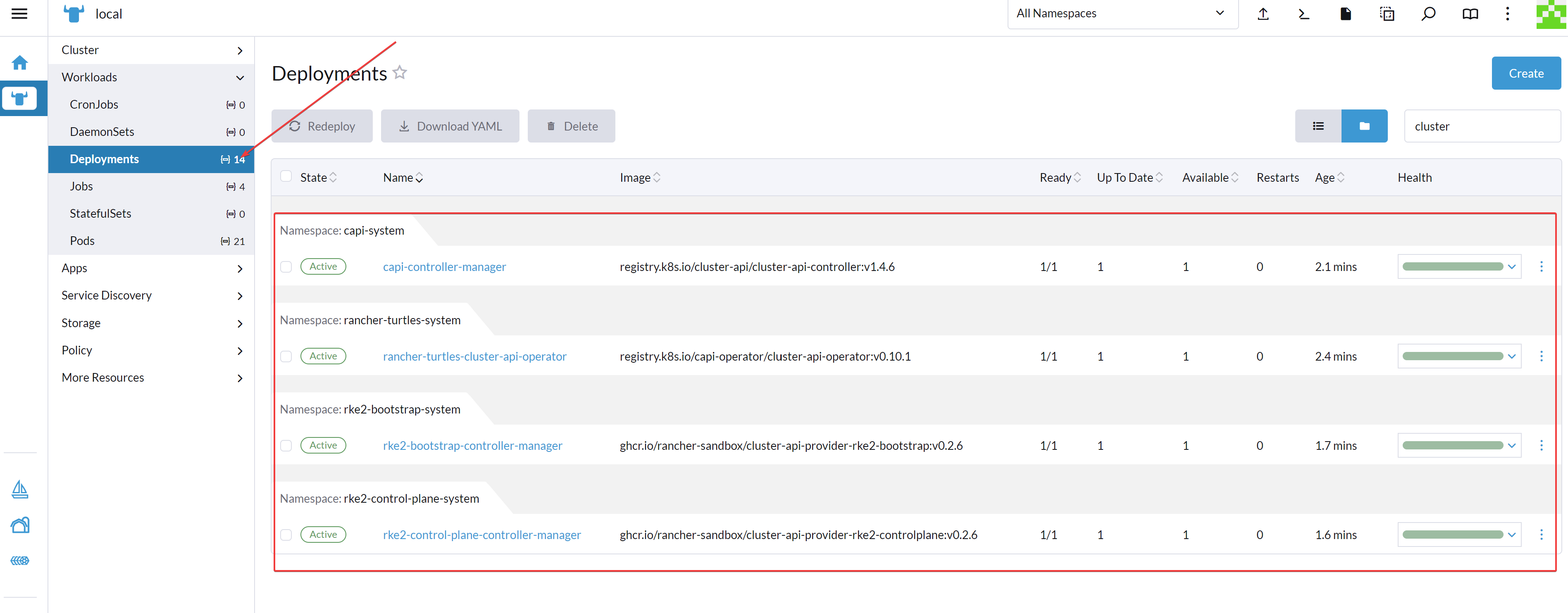
Task: Check the rancher-turtles-cluster-api-operator row checkbox
Action: tap(286, 356)
